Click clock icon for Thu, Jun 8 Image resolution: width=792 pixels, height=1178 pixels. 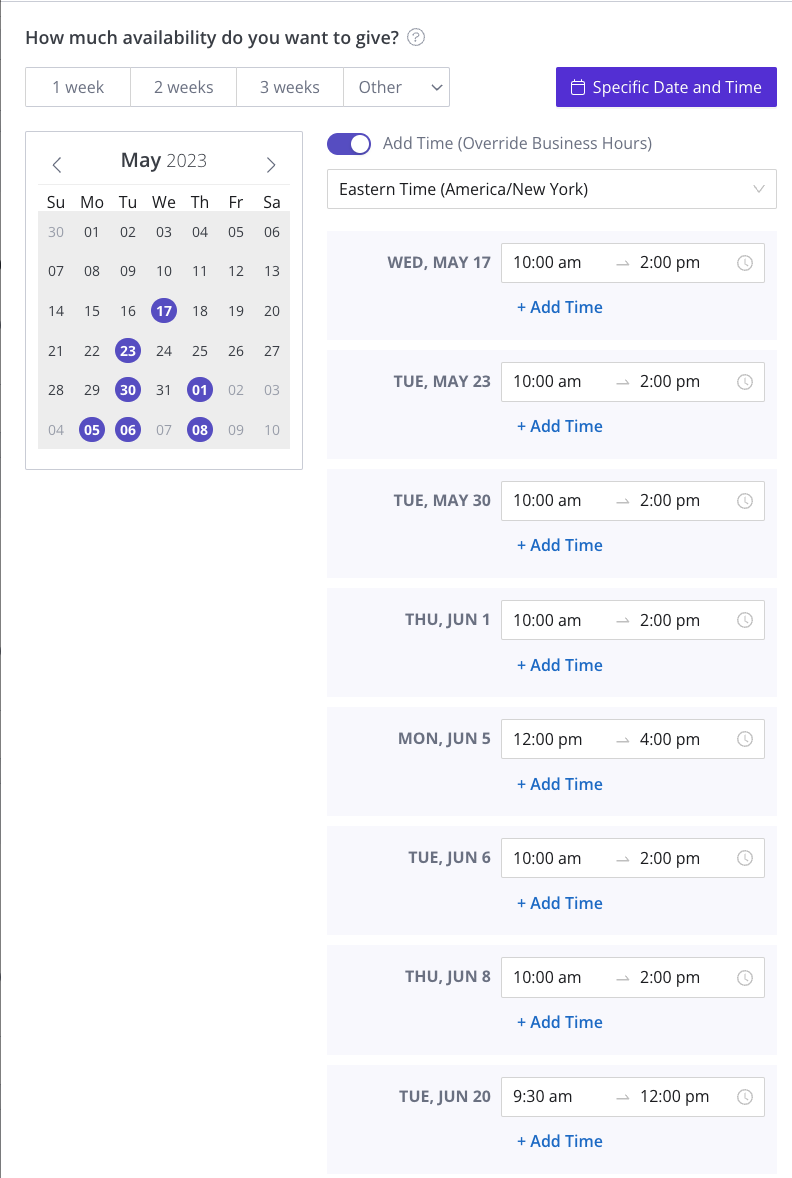tap(745, 977)
